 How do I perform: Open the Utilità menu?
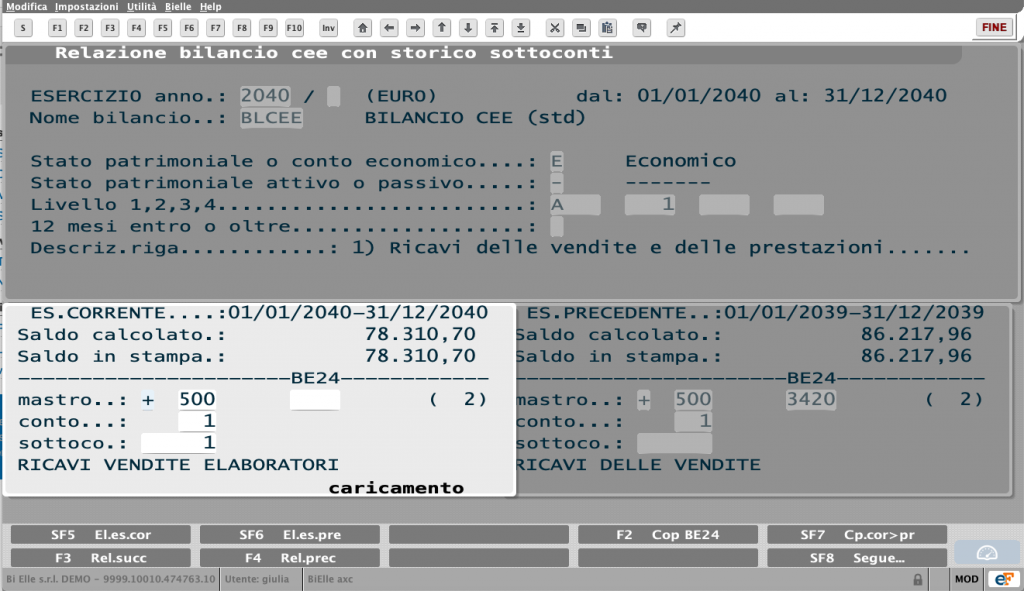pos(142,7)
